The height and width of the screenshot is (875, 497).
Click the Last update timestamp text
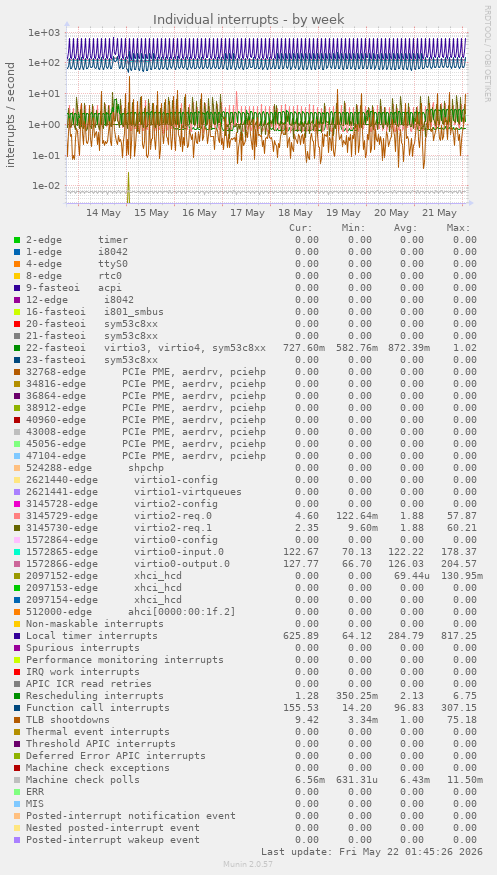point(372,852)
